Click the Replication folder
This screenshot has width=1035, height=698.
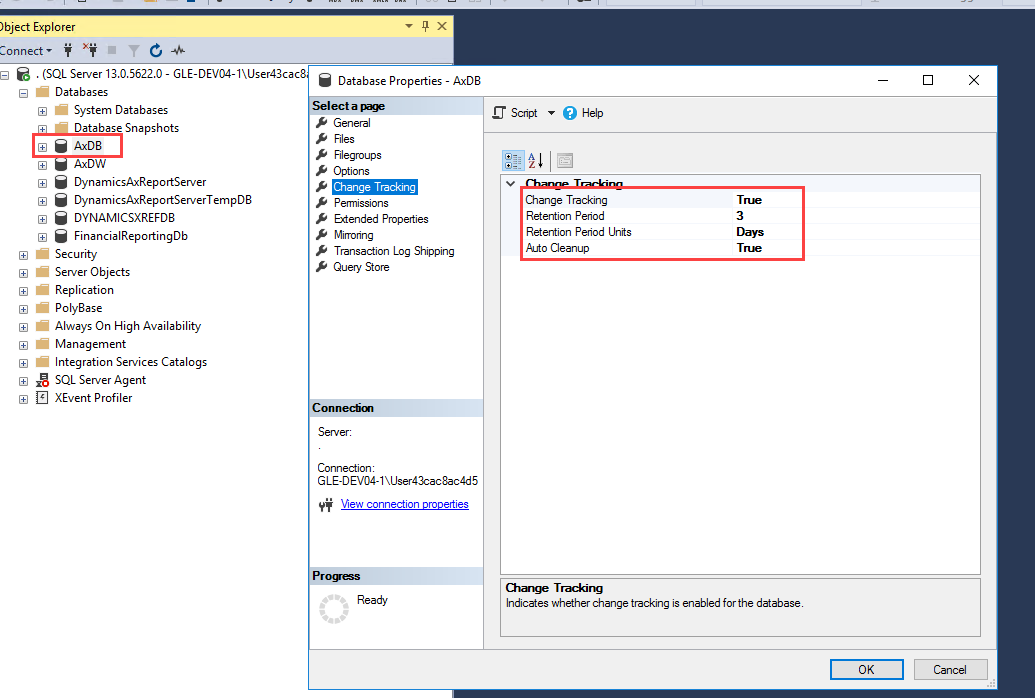tap(84, 289)
